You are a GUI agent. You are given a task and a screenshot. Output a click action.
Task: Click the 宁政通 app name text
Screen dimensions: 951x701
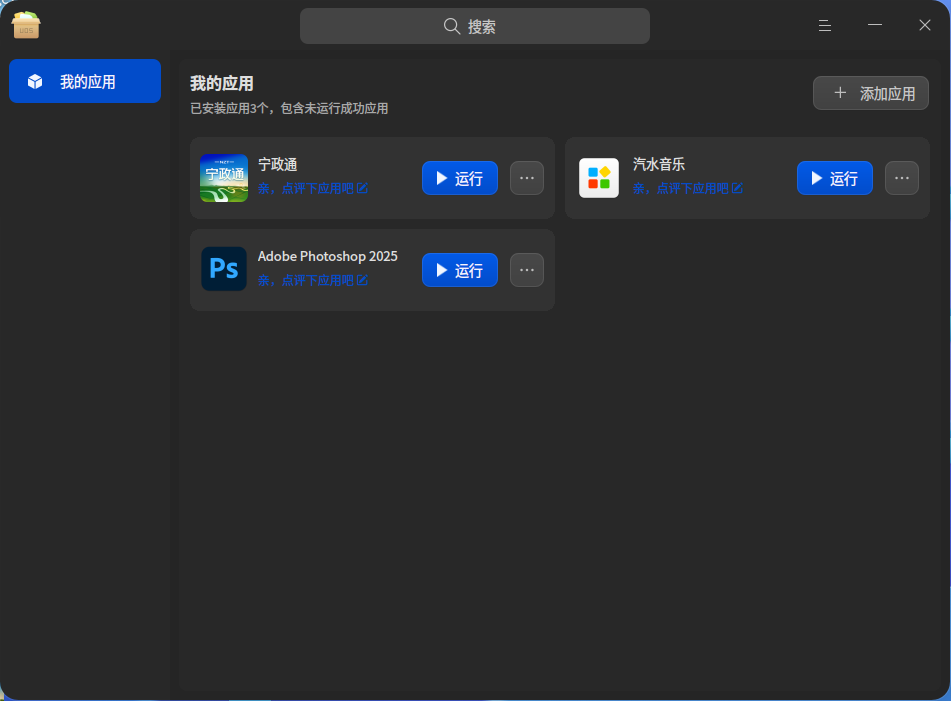pos(278,164)
